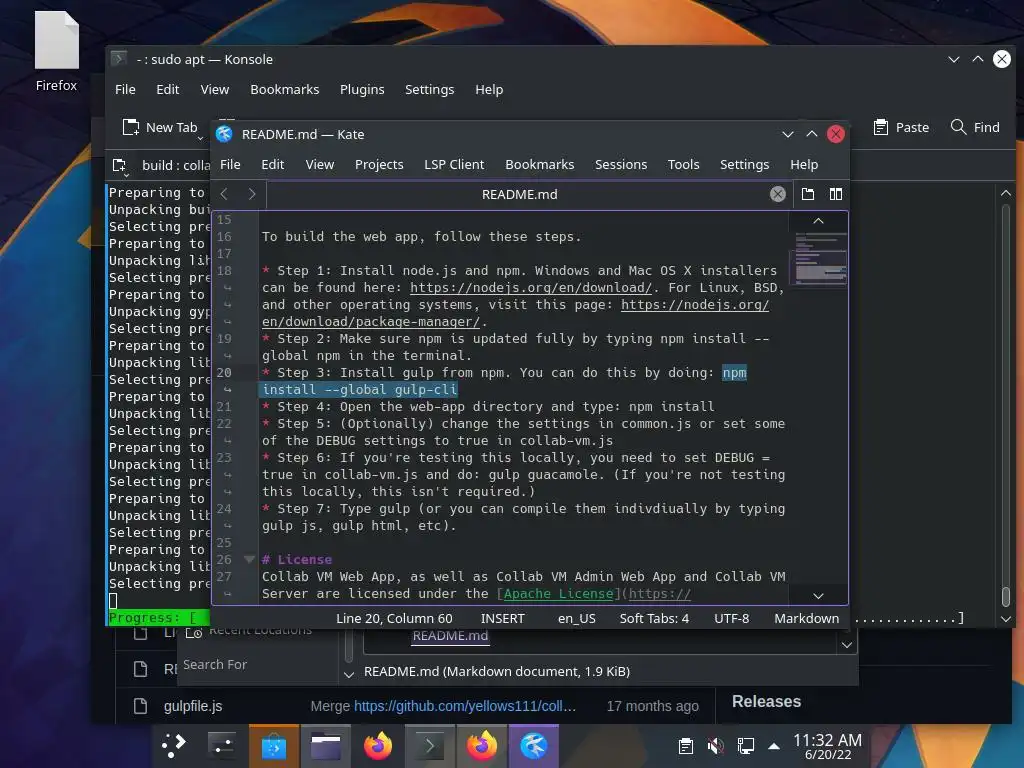Click the '17 months ago' commit time

tap(652, 706)
